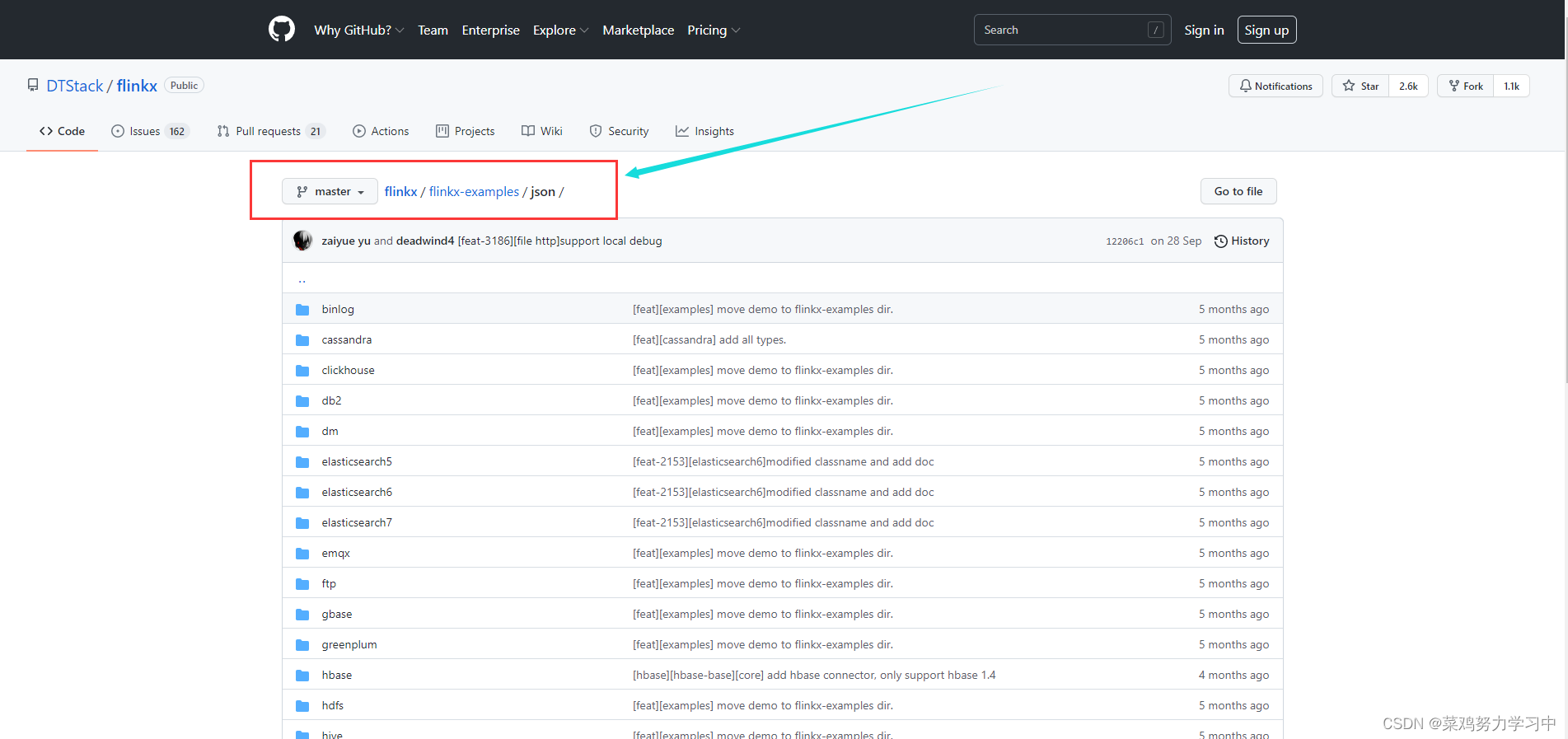Click author name zaiyue yu

pyautogui.click(x=346, y=241)
